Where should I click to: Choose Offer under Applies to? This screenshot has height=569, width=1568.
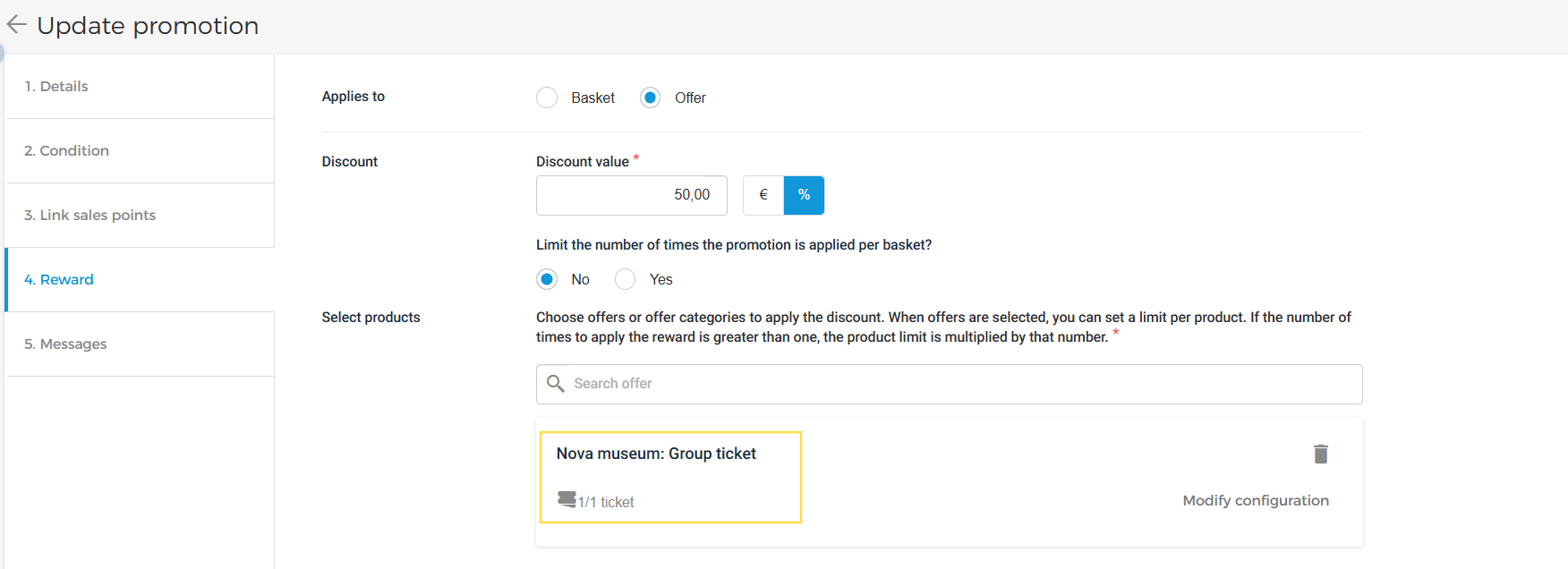tap(651, 98)
